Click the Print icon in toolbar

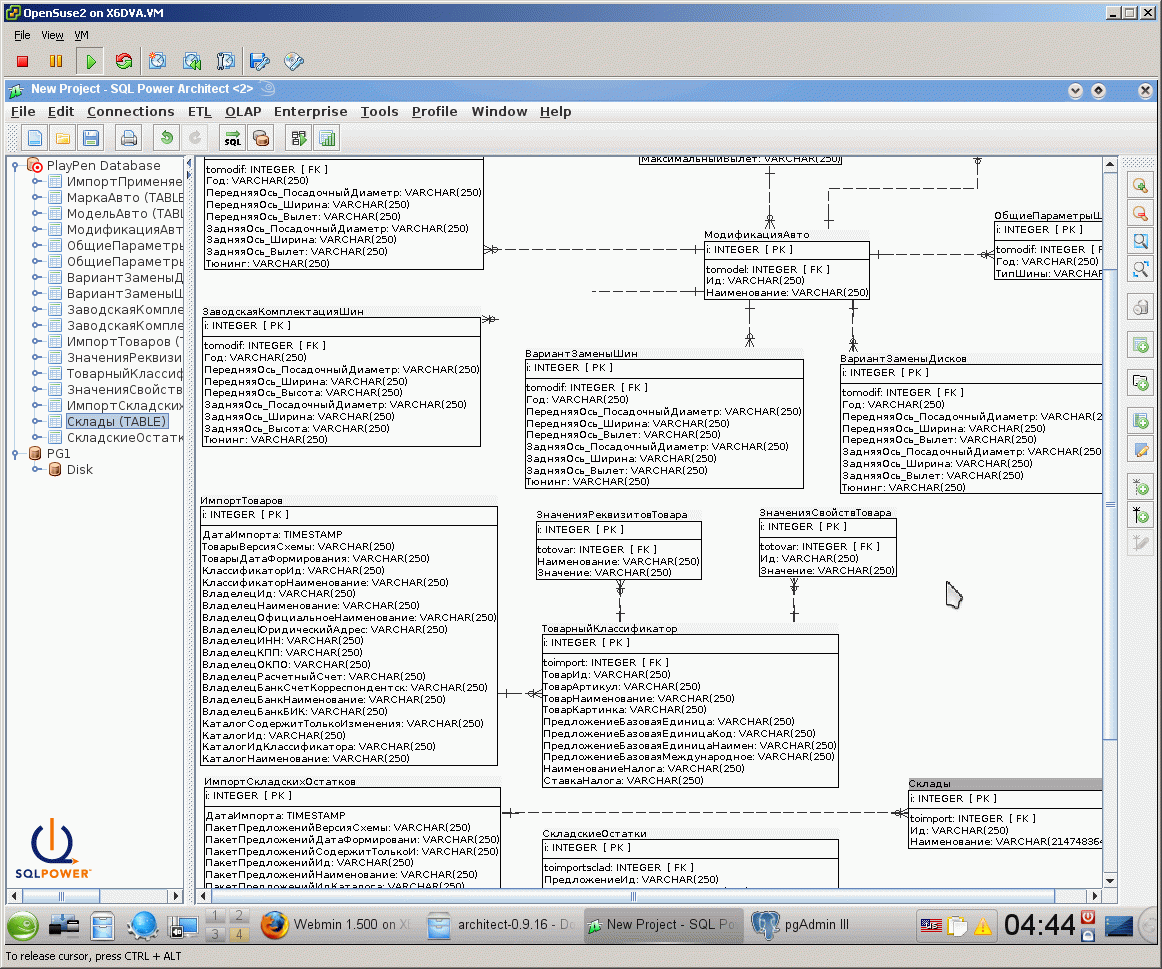pos(129,139)
